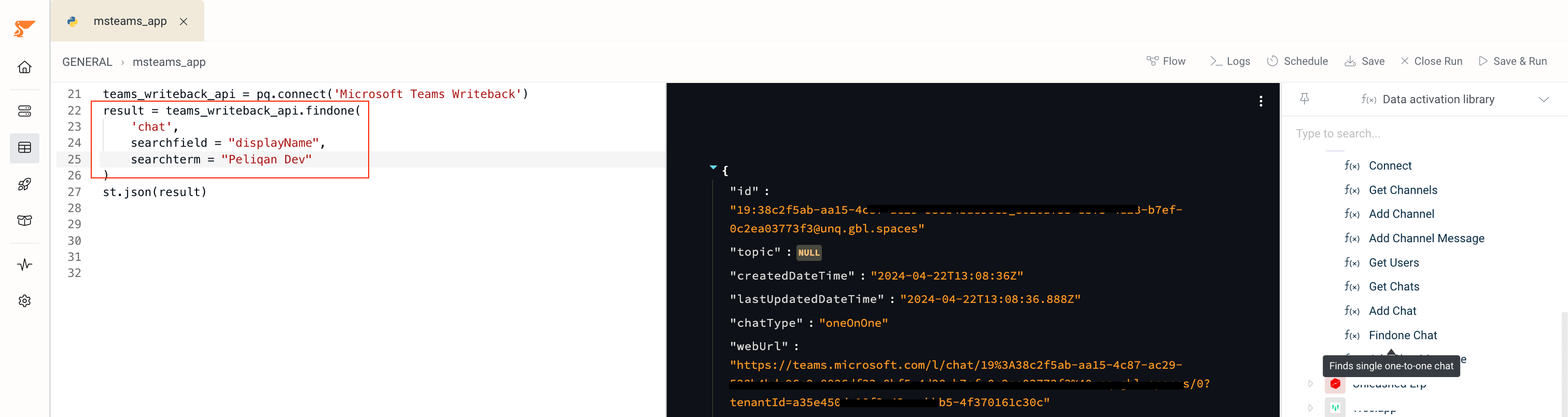This screenshot has height=417, width=1568.
Task: Select the msteams_app tab
Action: click(x=128, y=21)
